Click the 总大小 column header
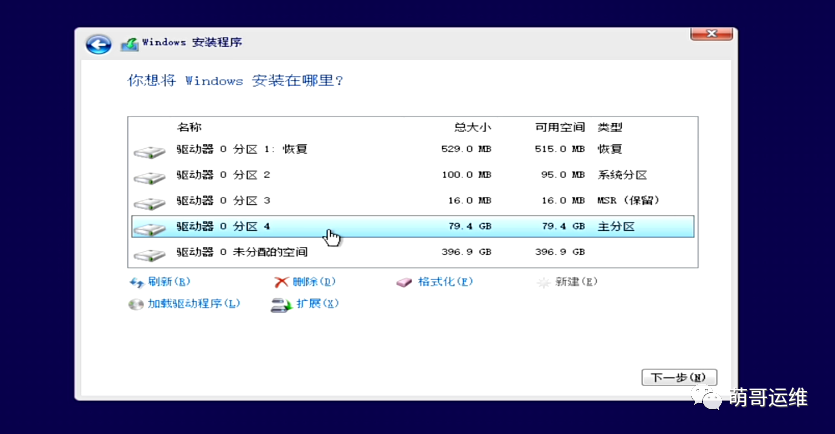The image size is (835, 434). coord(472,127)
